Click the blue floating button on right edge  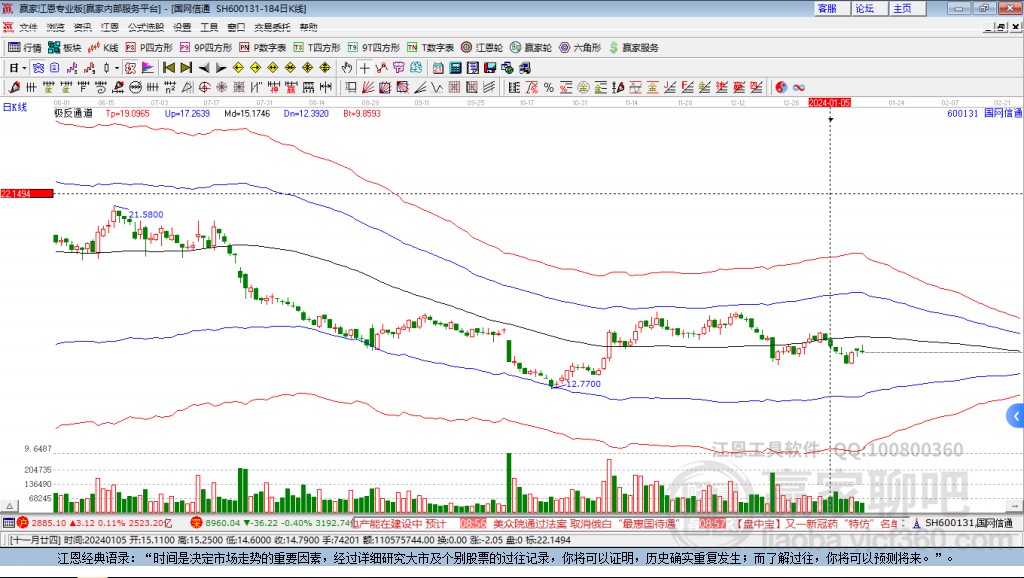[x=1016, y=416]
